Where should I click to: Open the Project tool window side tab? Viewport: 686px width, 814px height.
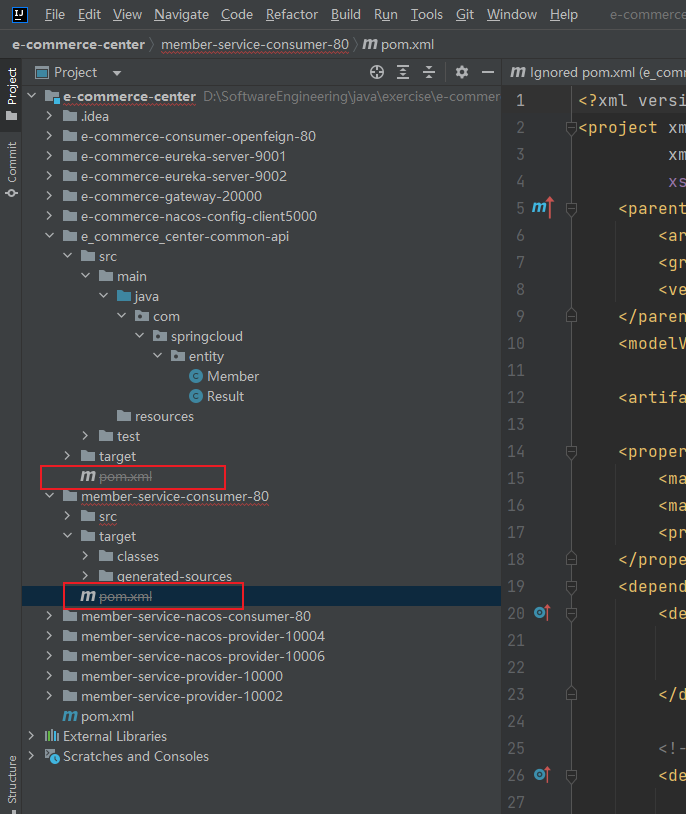11,93
